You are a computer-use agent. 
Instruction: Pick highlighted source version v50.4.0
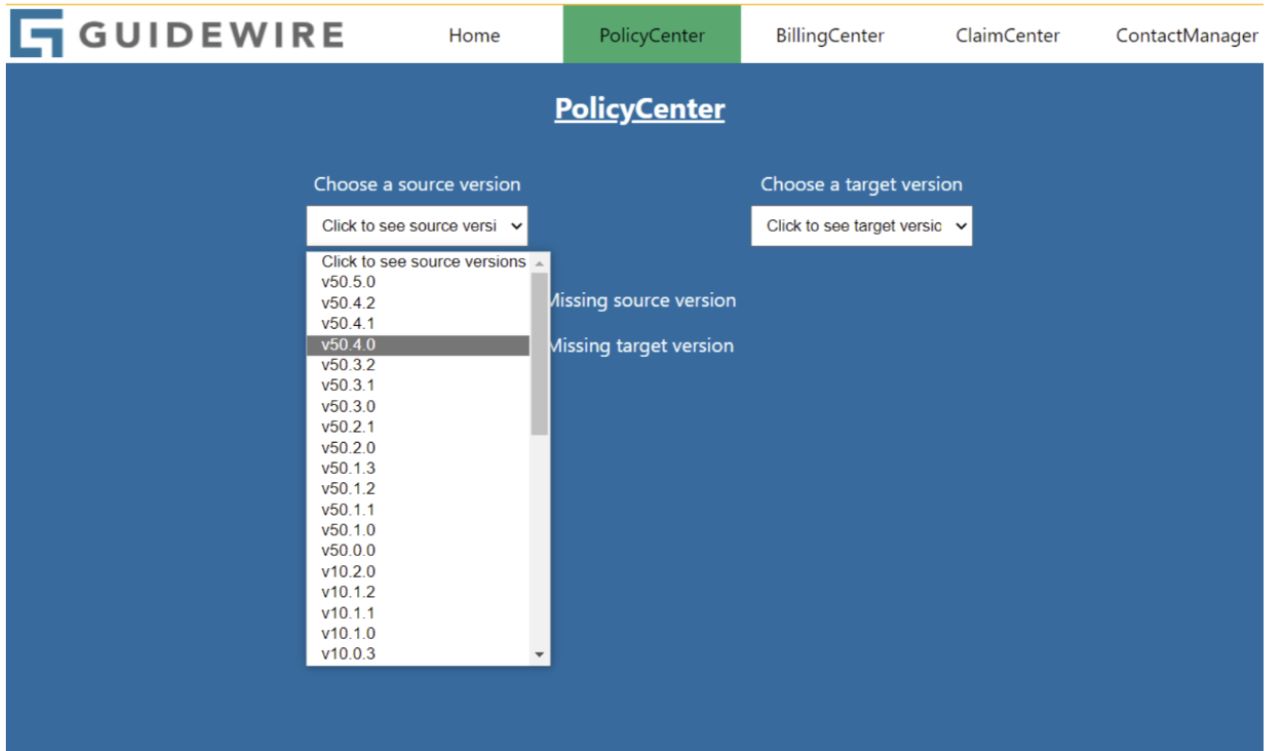(419, 345)
